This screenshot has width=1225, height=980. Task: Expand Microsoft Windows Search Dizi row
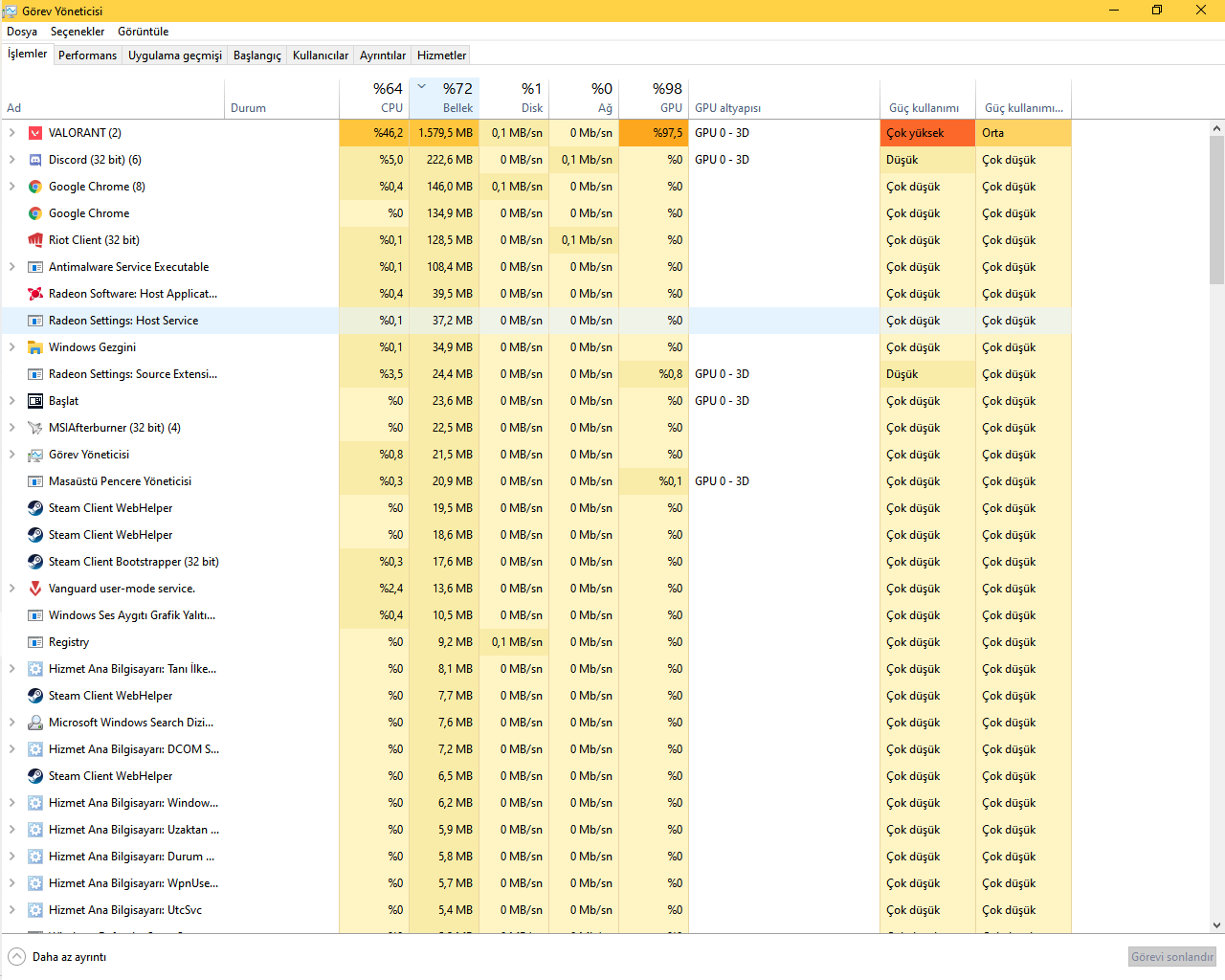point(11,723)
